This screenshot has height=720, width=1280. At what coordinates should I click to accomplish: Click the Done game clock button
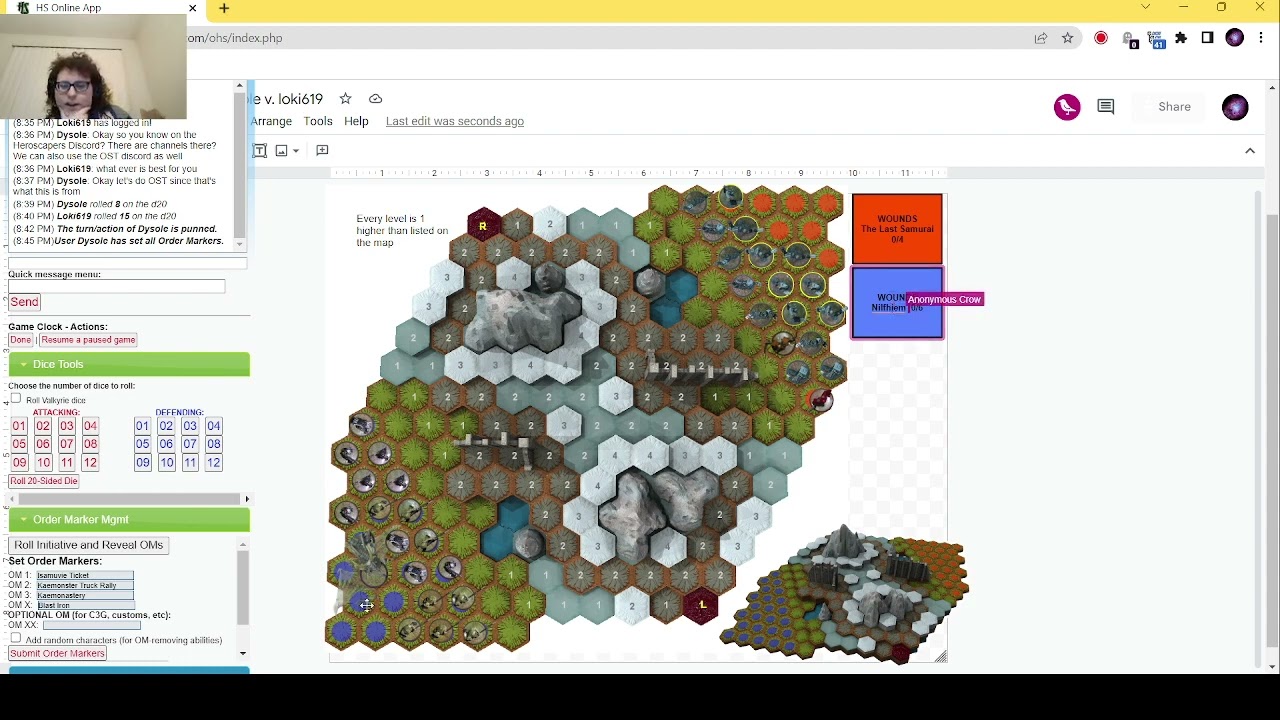point(21,340)
